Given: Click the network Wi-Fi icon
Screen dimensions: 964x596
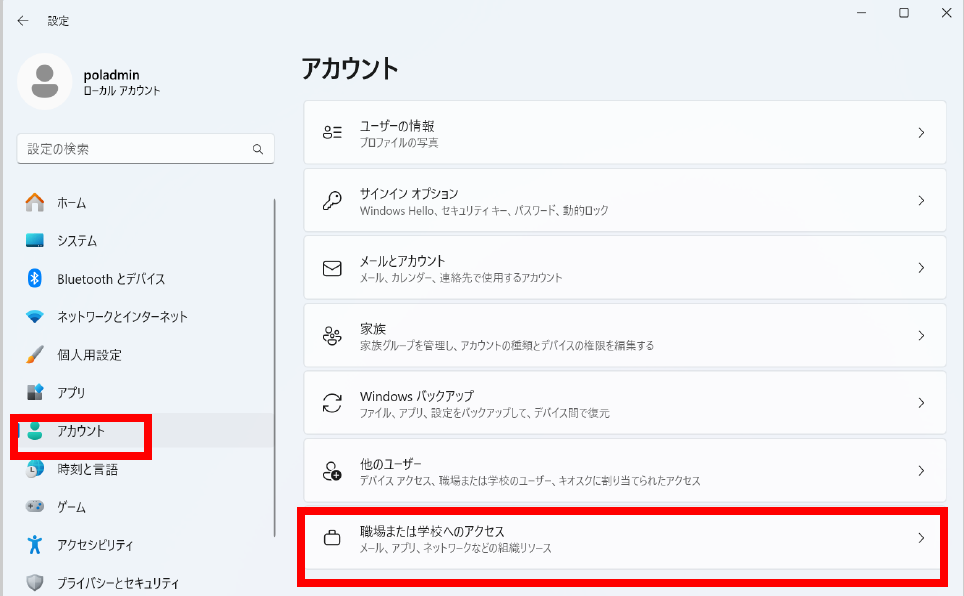Looking at the screenshot, I should point(35,317).
